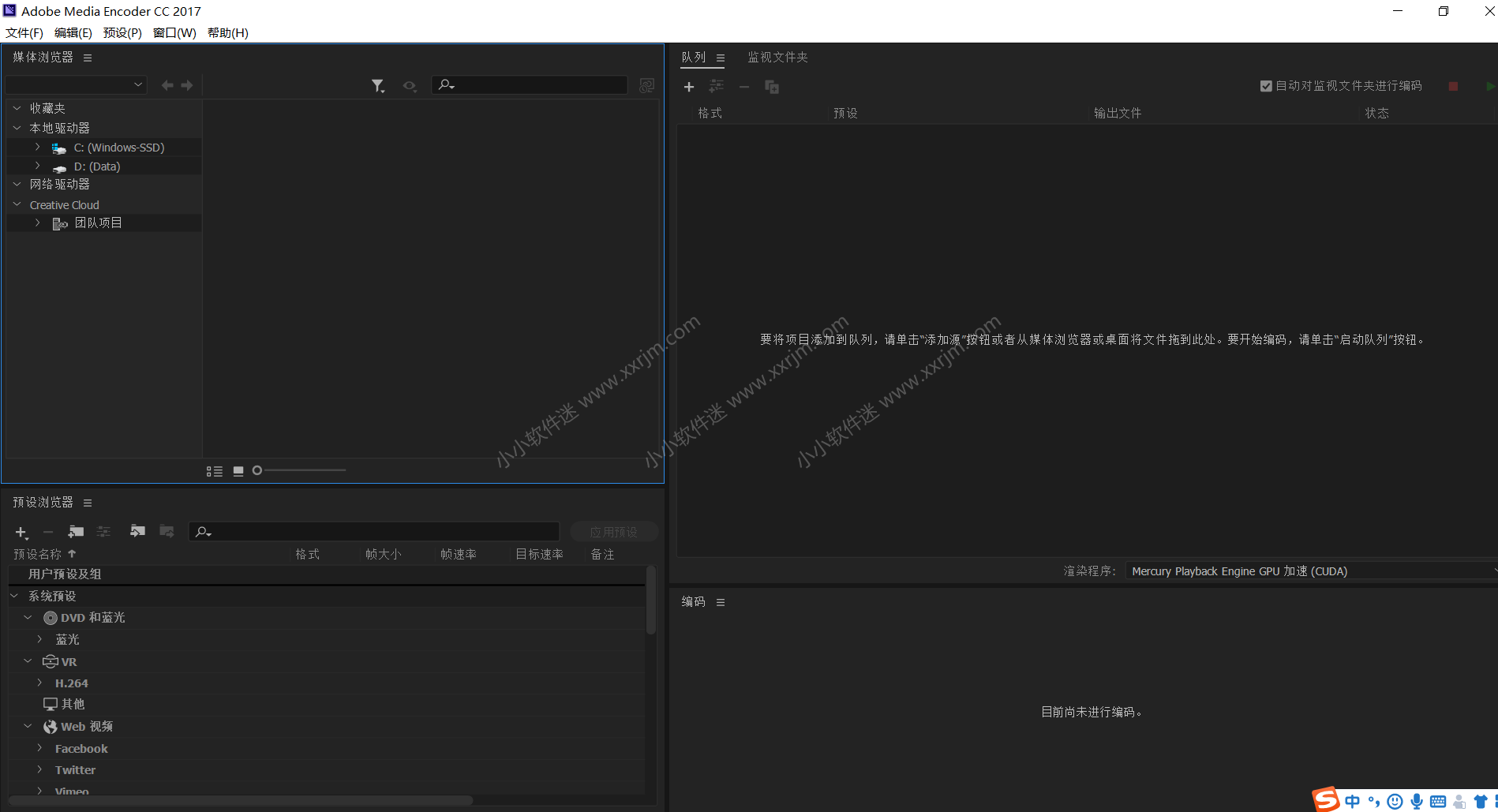Expand the Twitter preset folder

pos(39,769)
